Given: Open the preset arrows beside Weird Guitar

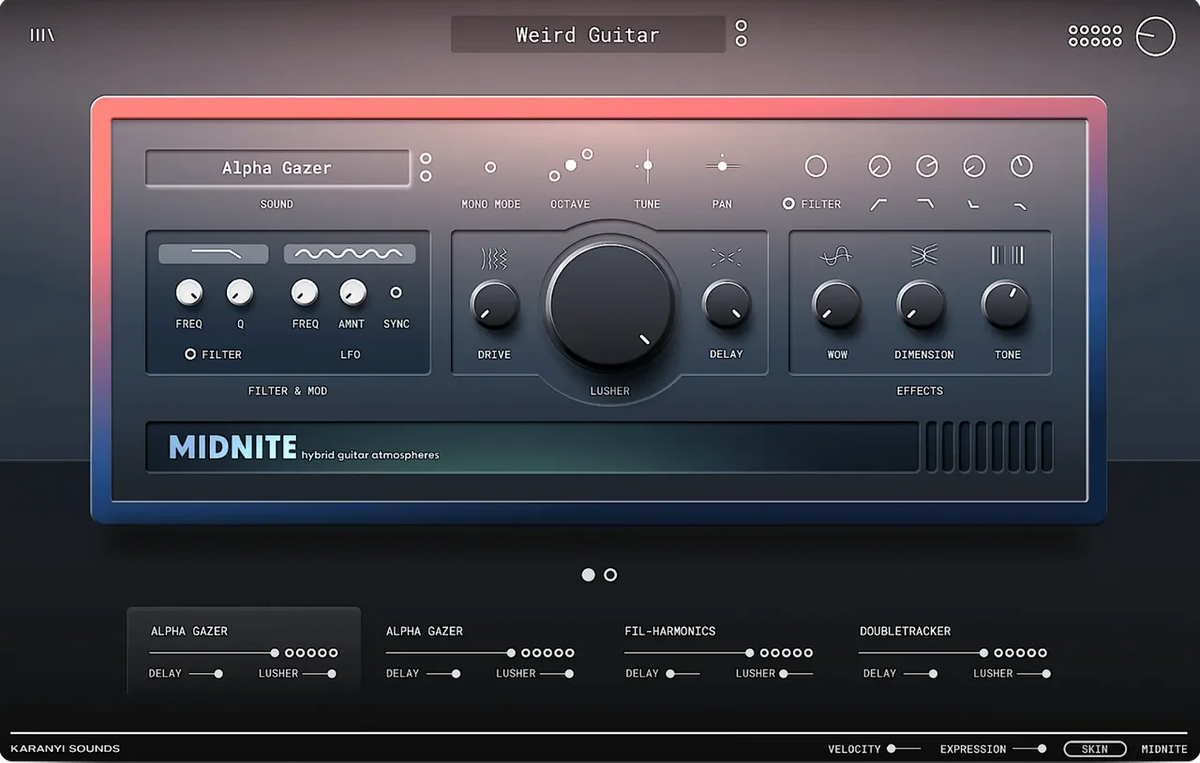Looking at the screenshot, I should point(740,33).
